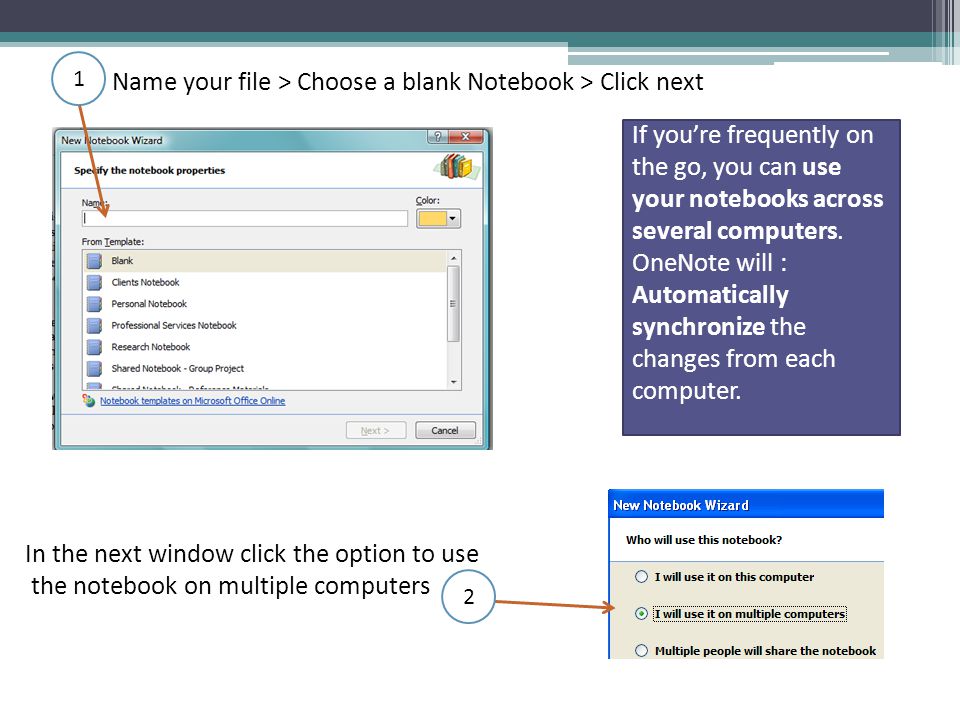Close the New Notebook Wizard dialog
Viewport: 960px width, 720px height.
tap(467, 137)
